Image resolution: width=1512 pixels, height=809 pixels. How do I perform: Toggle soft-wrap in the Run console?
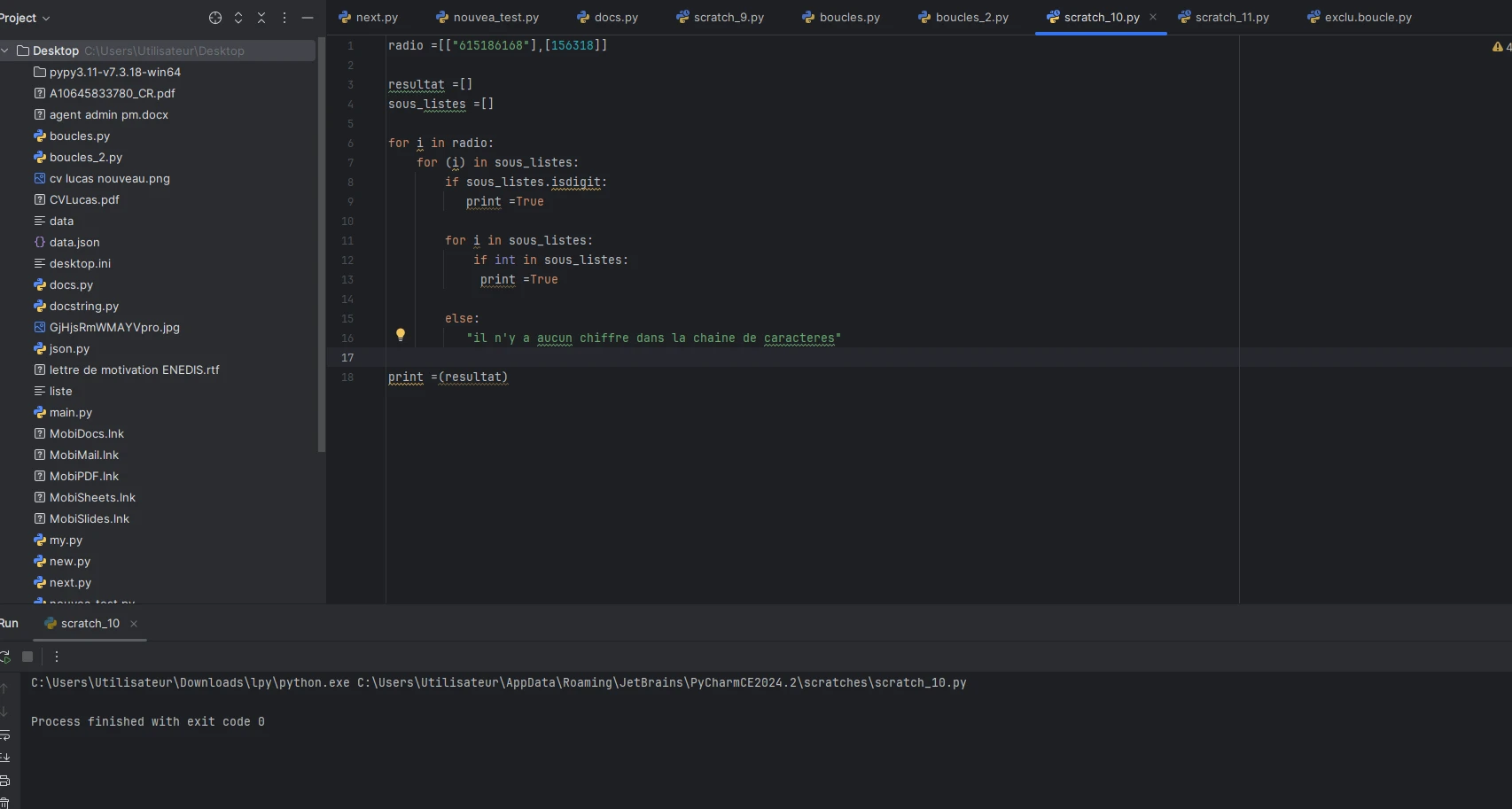[x=5, y=735]
